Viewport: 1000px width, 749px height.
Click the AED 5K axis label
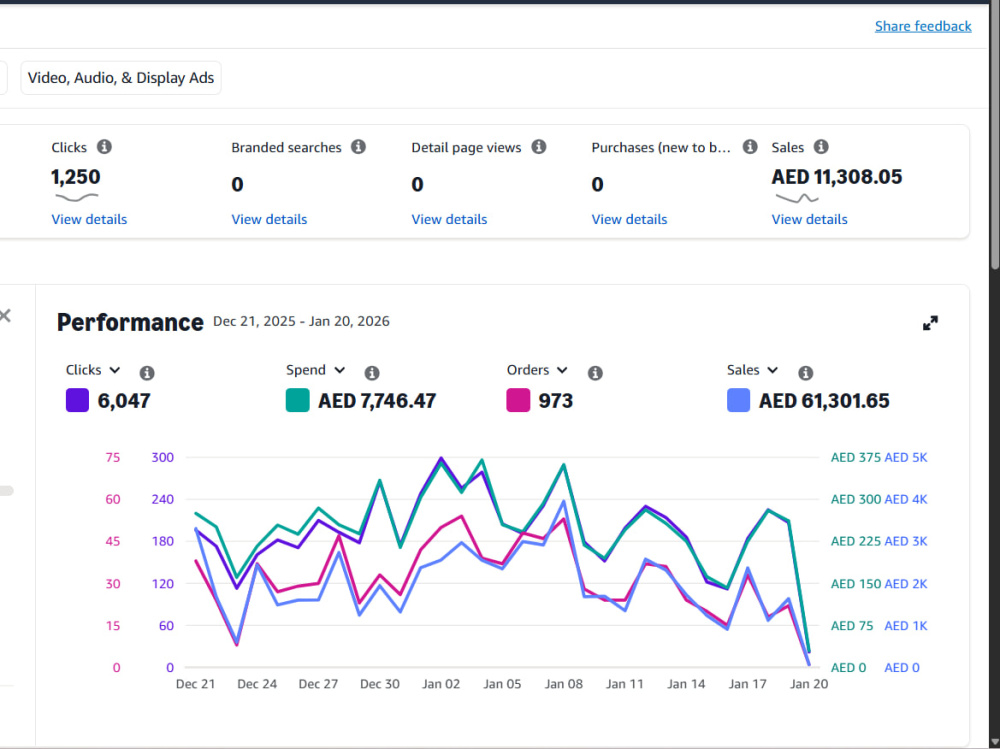[906, 457]
